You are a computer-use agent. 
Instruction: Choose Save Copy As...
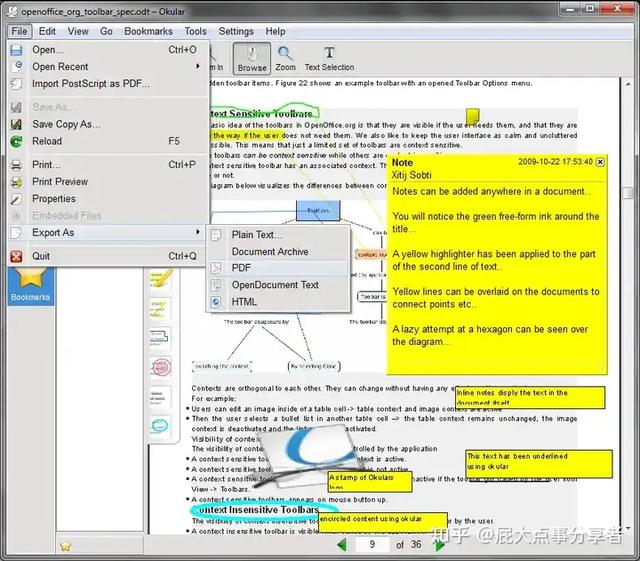[108, 124]
